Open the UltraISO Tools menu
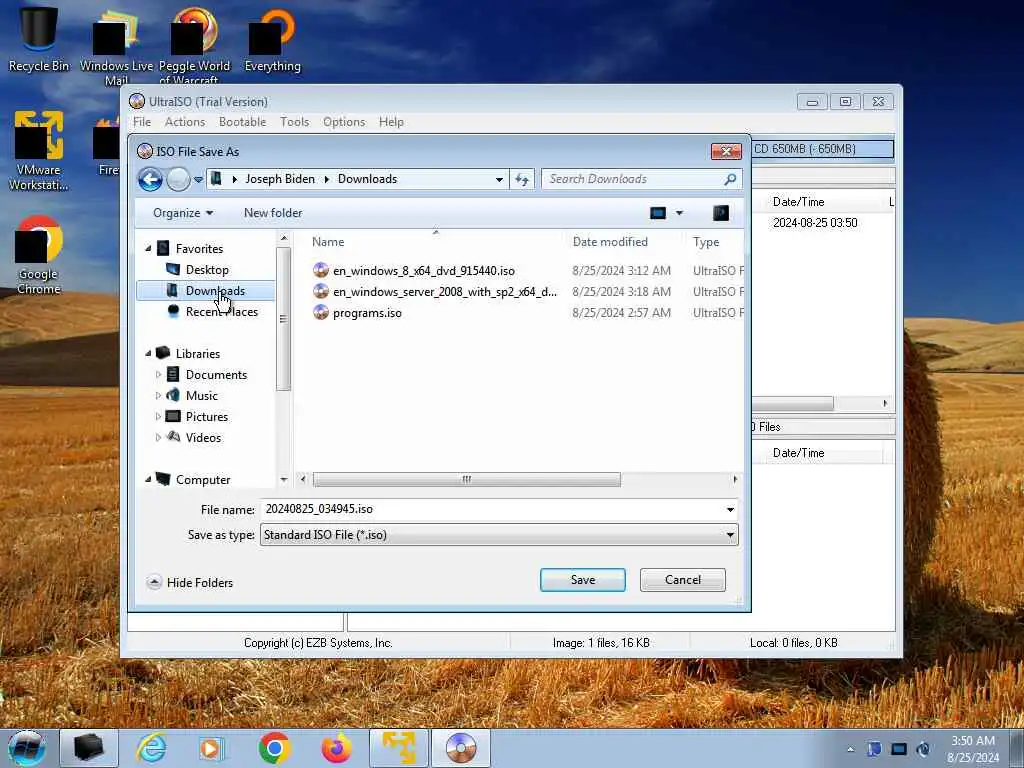This screenshot has width=1024, height=768. (x=295, y=122)
